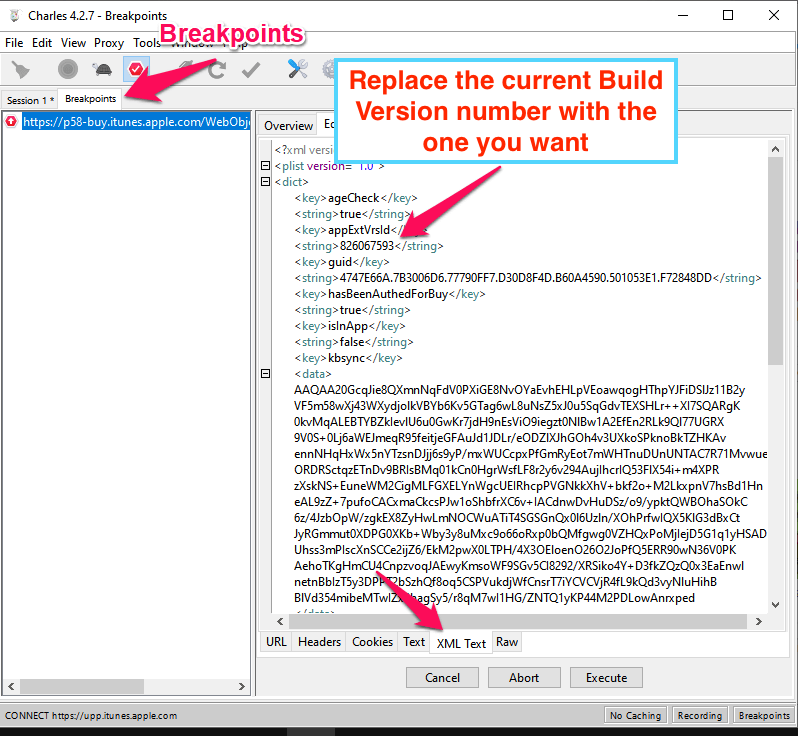Collapse the plist XML node
Image resolution: width=798 pixels, height=736 pixels.
click(265, 166)
